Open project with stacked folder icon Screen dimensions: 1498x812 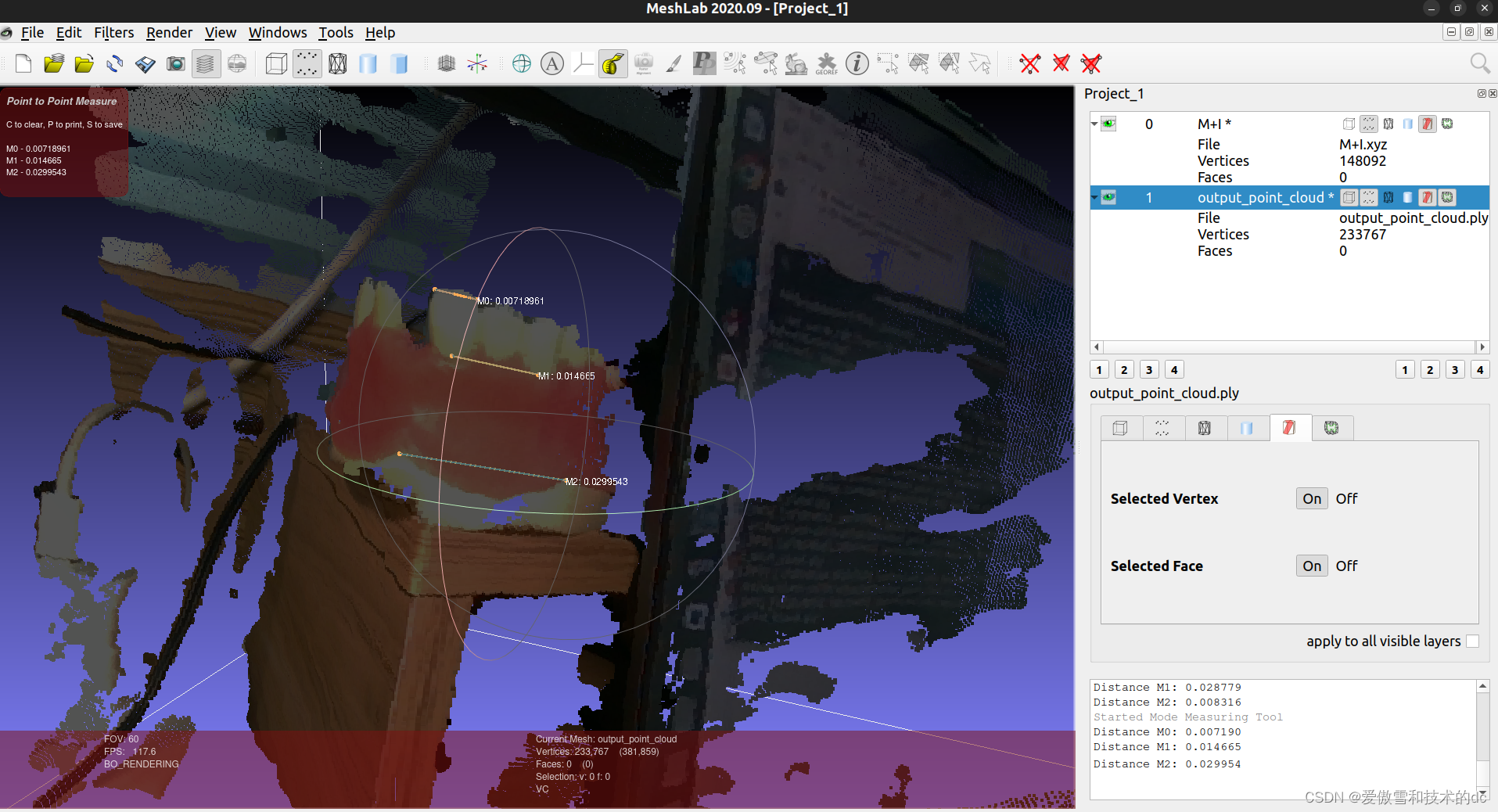click(x=54, y=63)
